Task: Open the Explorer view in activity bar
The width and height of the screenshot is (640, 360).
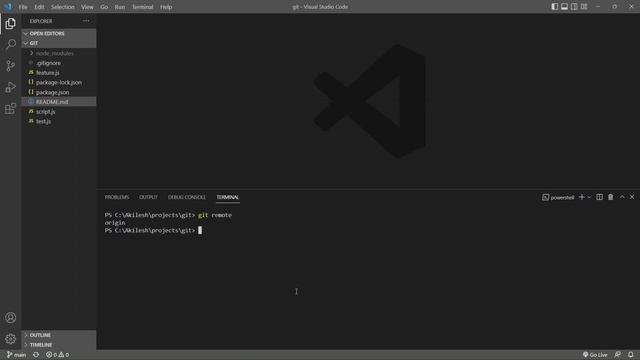Action: pos(11,24)
